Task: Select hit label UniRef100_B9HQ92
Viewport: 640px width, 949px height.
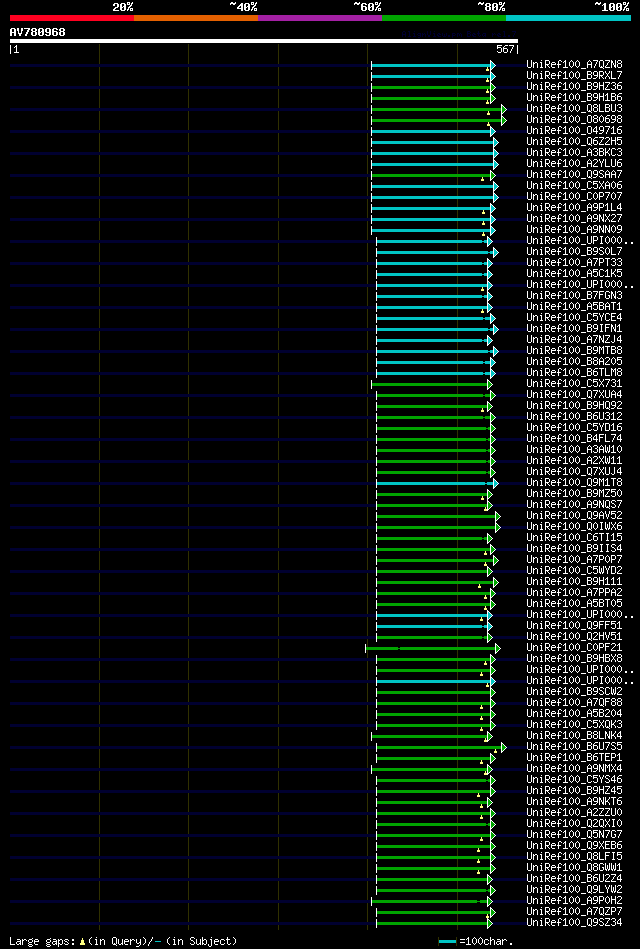Action: (574, 406)
